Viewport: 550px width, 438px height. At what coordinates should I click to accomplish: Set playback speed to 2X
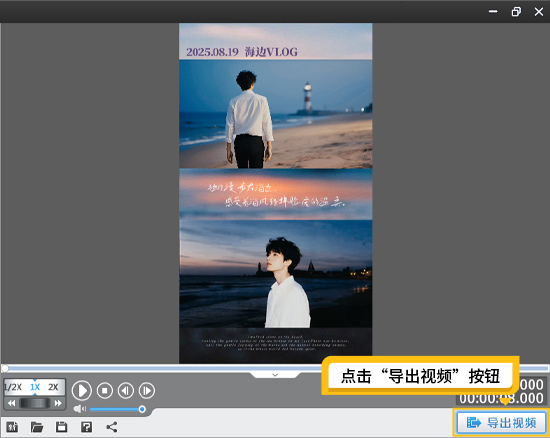pos(53,387)
